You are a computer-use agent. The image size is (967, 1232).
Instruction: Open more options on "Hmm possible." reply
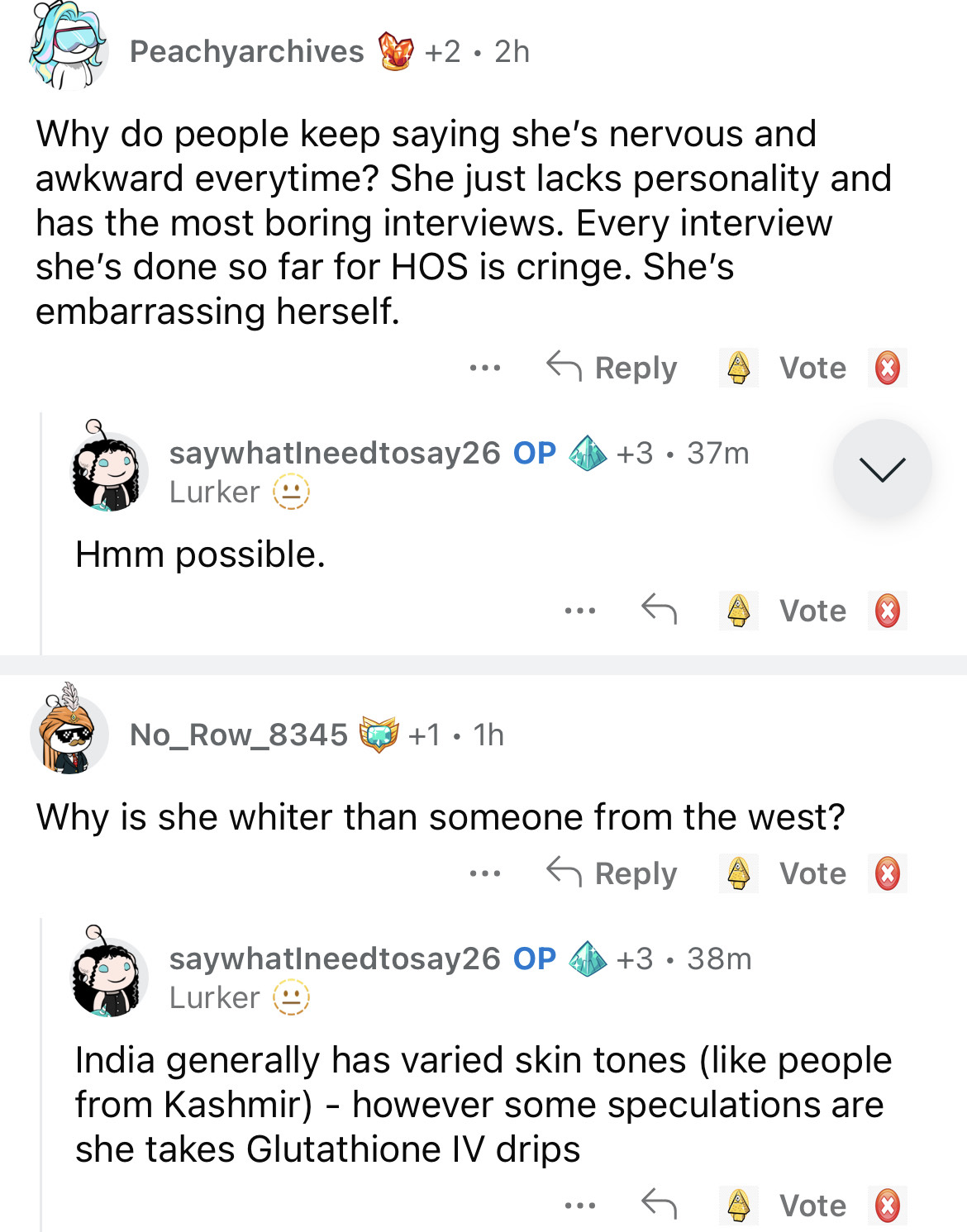(580, 611)
